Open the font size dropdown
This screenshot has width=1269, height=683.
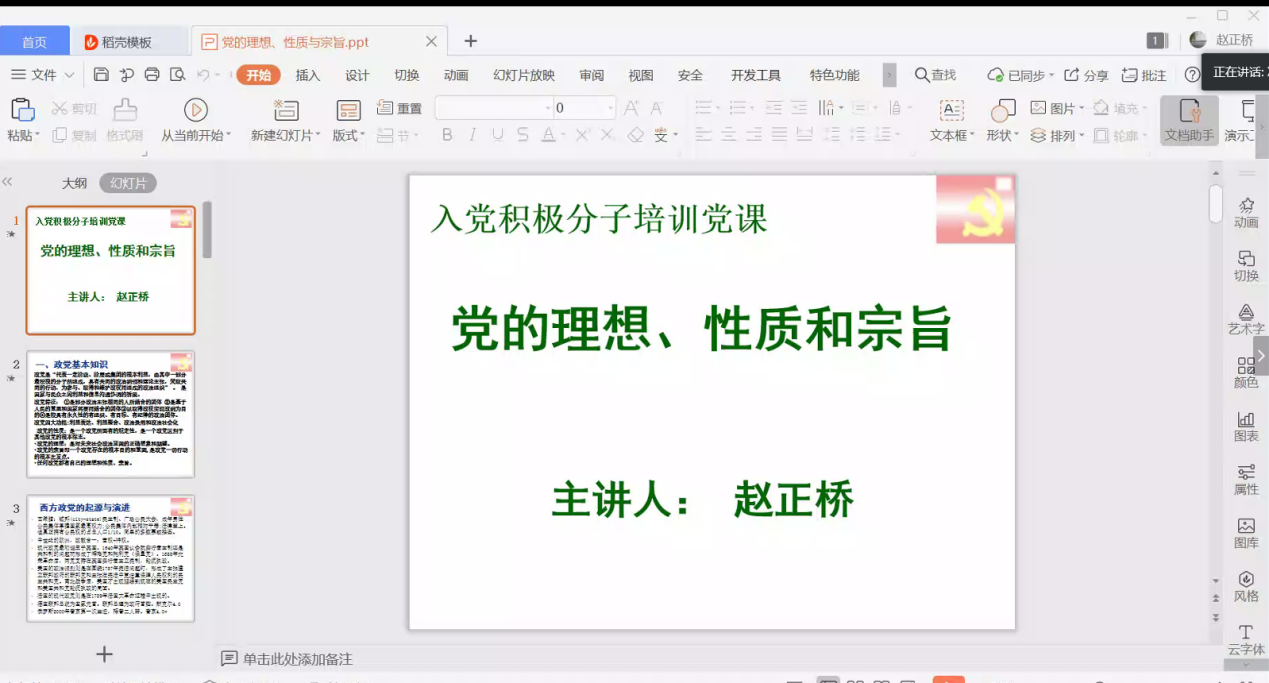610,108
